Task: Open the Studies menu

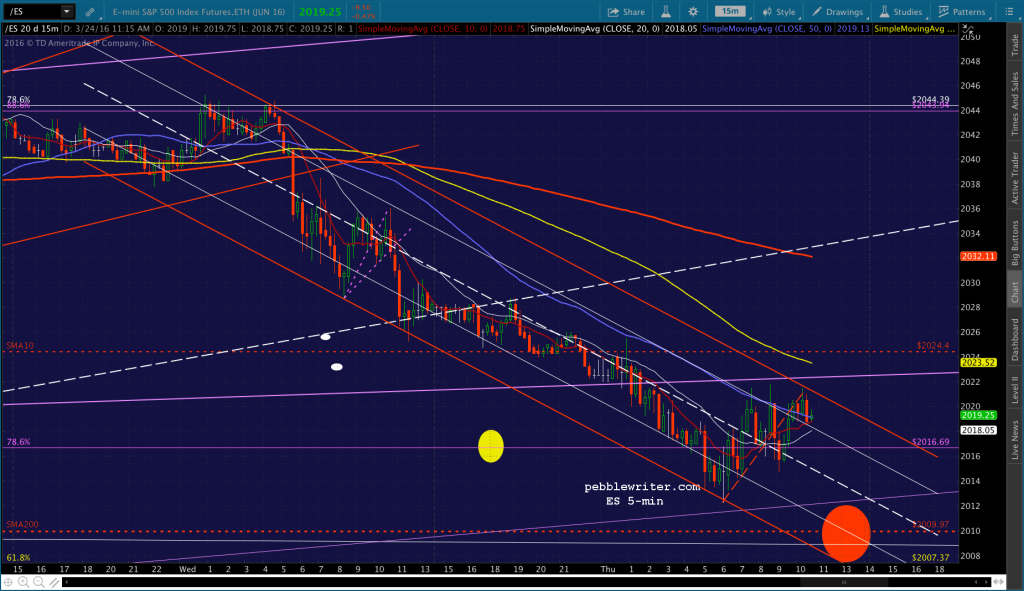Action: (x=900, y=12)
